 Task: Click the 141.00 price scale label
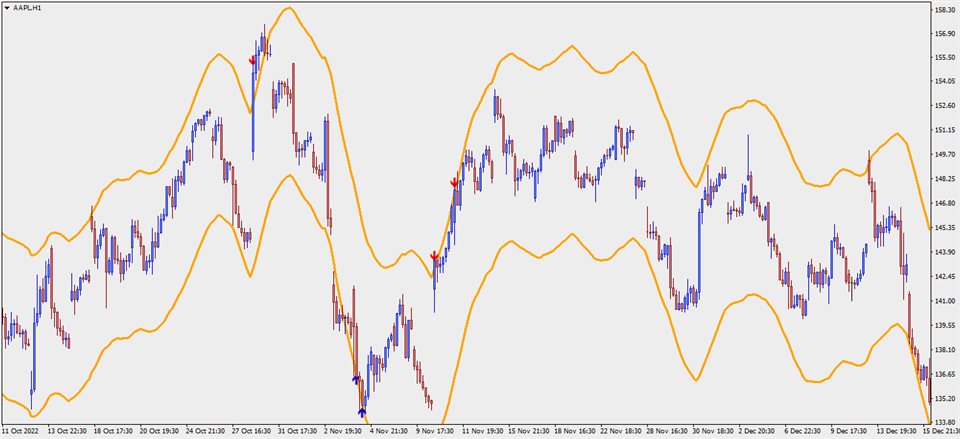tap(943, 301)
